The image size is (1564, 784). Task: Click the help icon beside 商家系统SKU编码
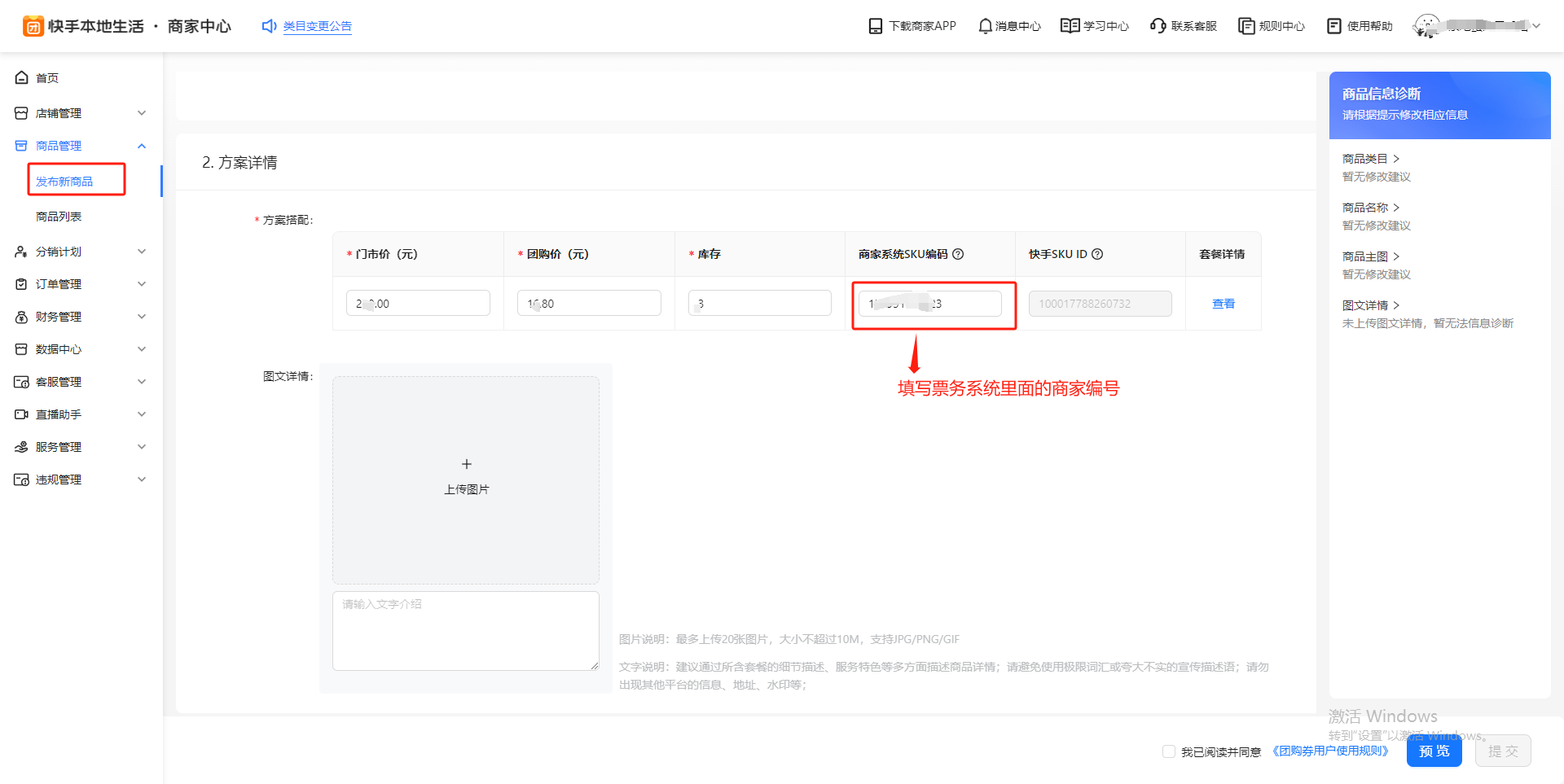958,254
